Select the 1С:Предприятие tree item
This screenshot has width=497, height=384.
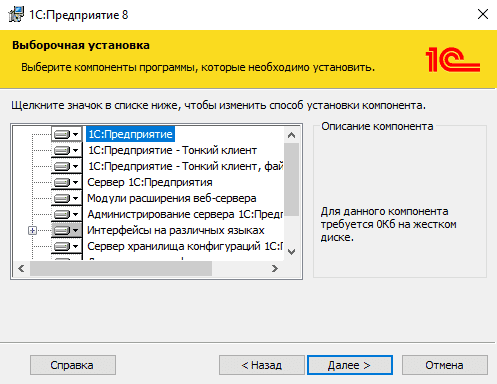tap(130, 134)
